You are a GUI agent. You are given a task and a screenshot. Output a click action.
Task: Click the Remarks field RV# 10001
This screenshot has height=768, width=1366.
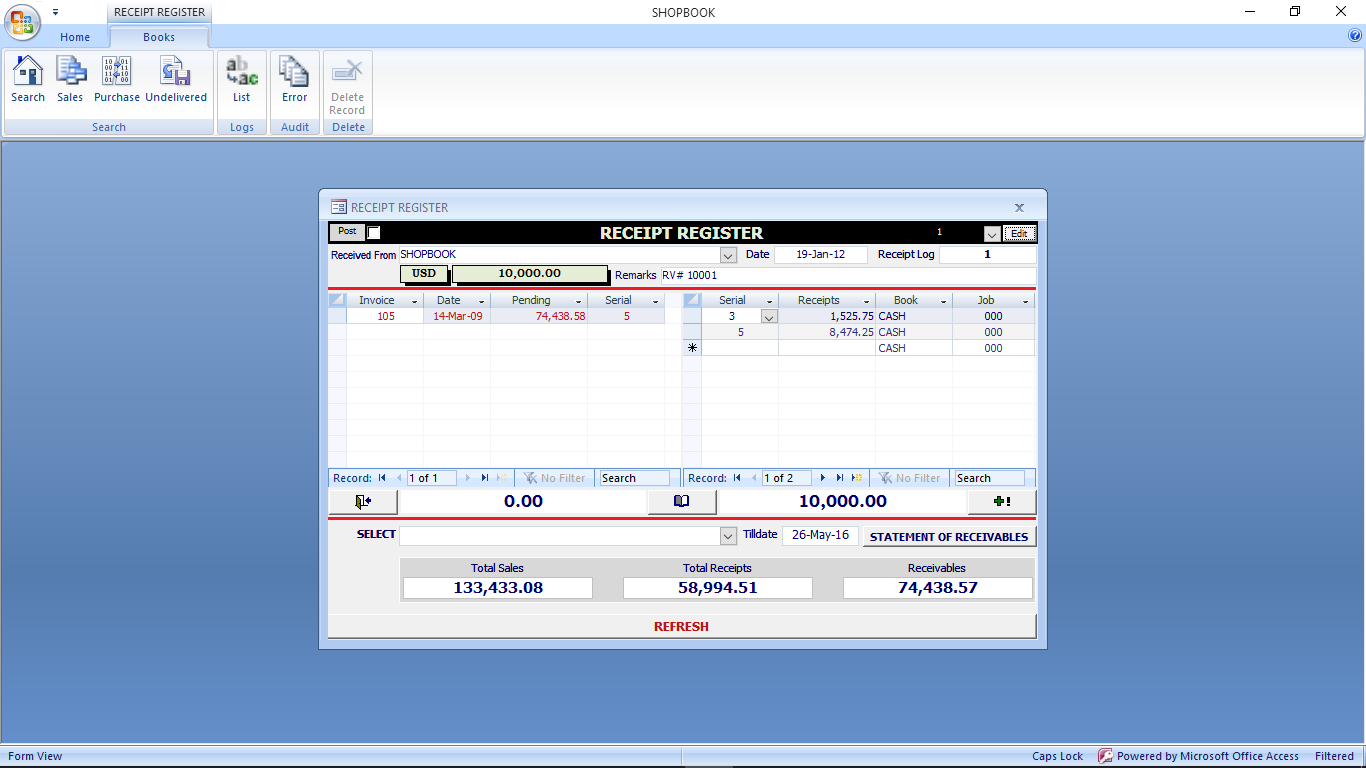coord(848,275)
